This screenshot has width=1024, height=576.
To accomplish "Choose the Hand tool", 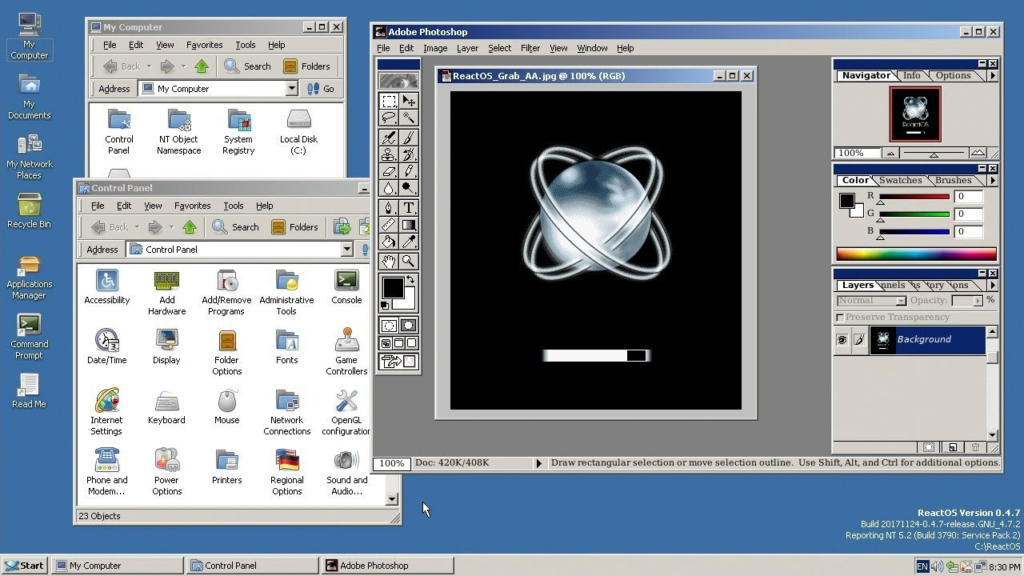I will (389, 261).
